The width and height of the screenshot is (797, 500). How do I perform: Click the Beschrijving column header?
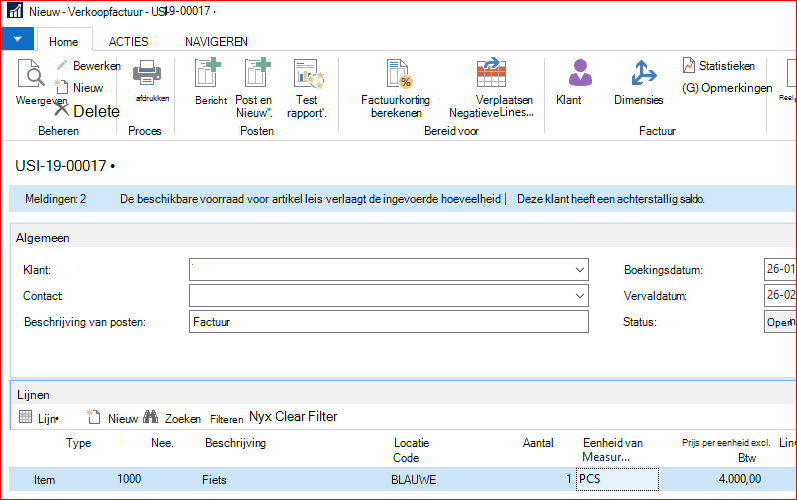pos(235,443)
